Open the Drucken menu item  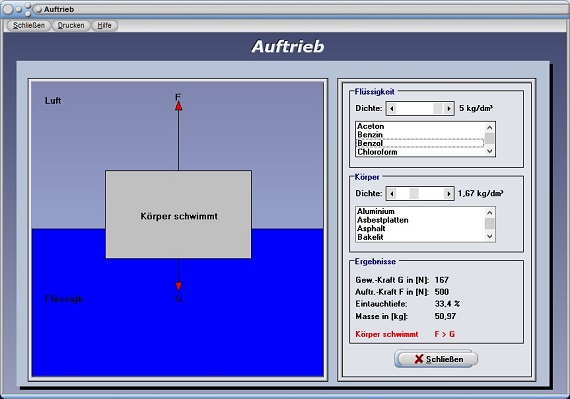pos(71,25)
